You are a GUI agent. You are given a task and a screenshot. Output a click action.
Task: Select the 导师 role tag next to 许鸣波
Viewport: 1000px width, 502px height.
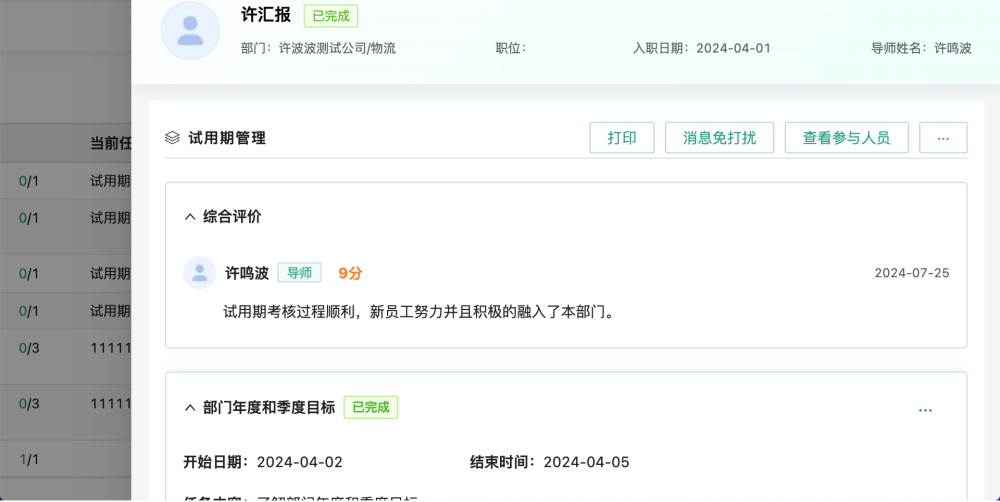pos(299,273)
